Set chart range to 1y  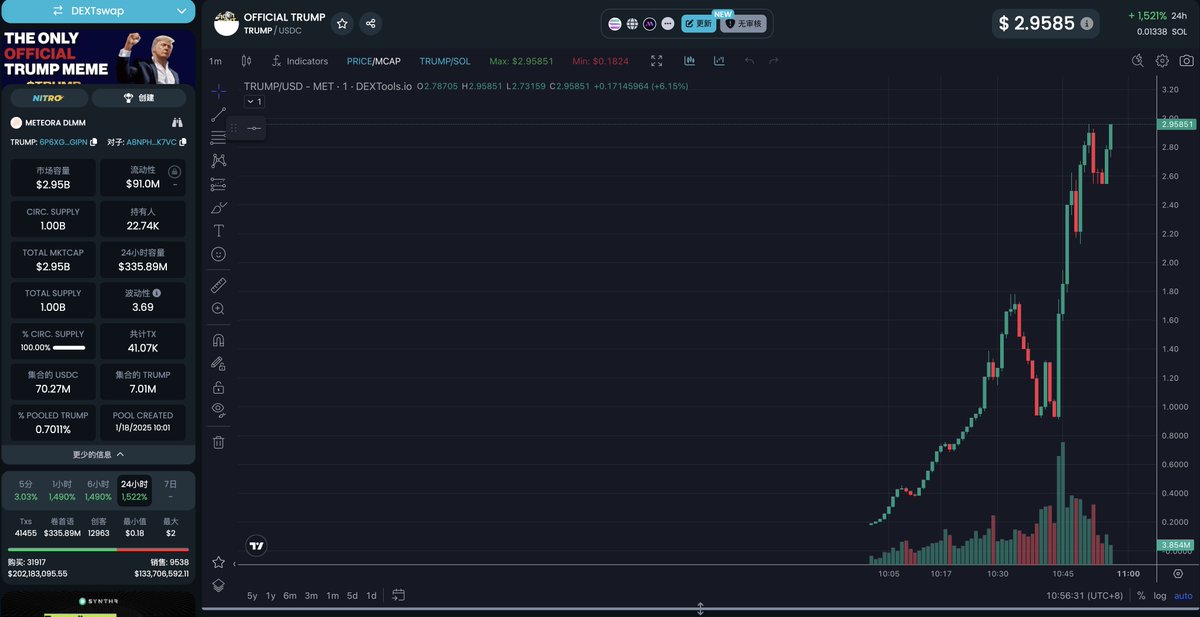271,596
